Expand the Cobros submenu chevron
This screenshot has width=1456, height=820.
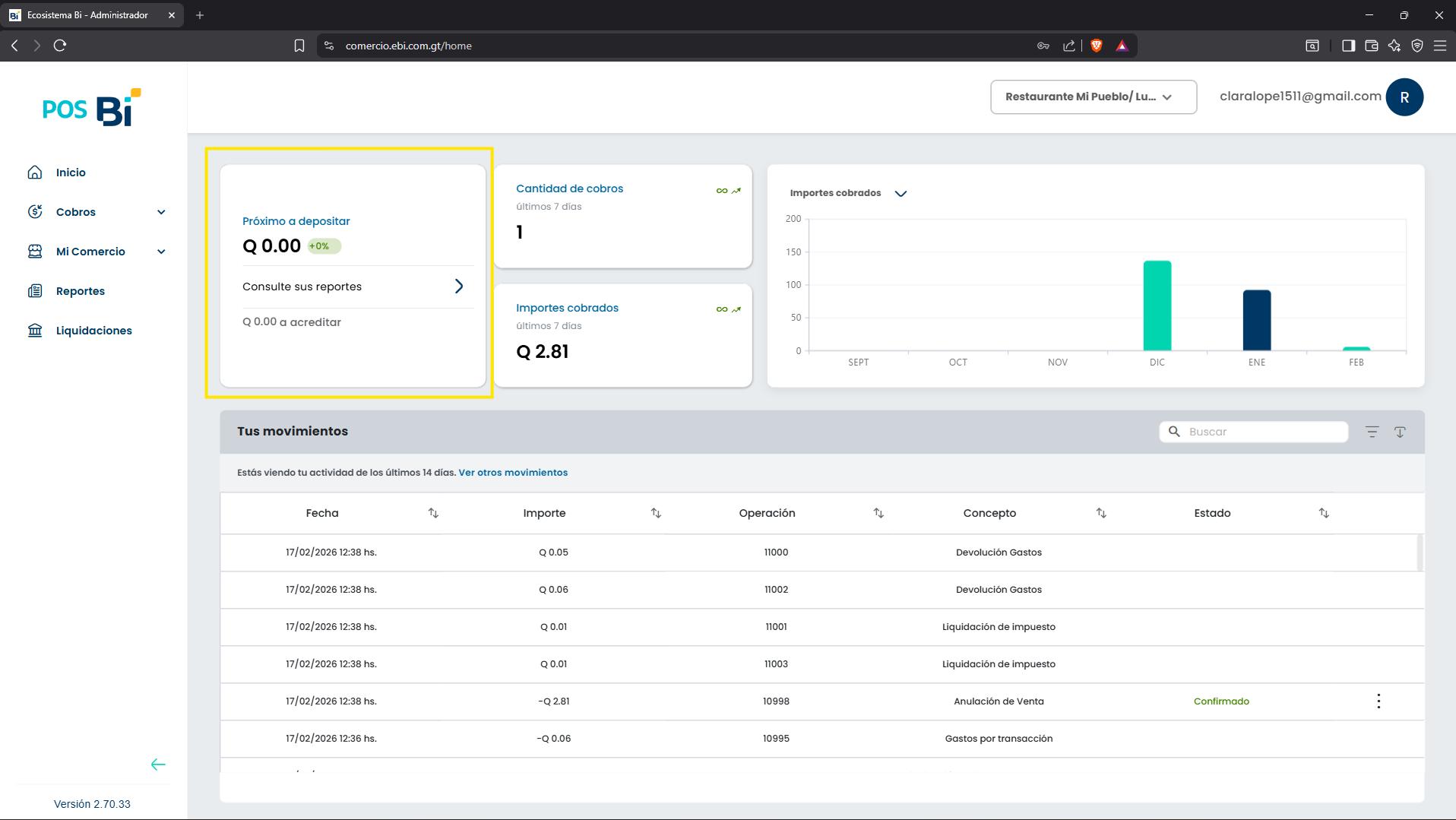(161, 212)
